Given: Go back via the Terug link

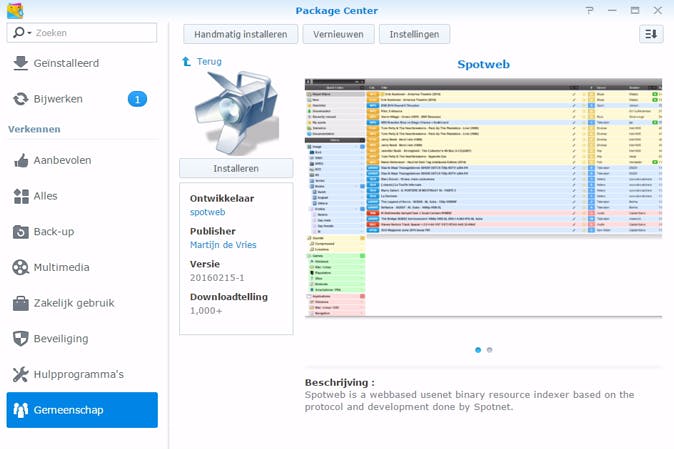Looking at the screenshot, I should coord(209,61).
